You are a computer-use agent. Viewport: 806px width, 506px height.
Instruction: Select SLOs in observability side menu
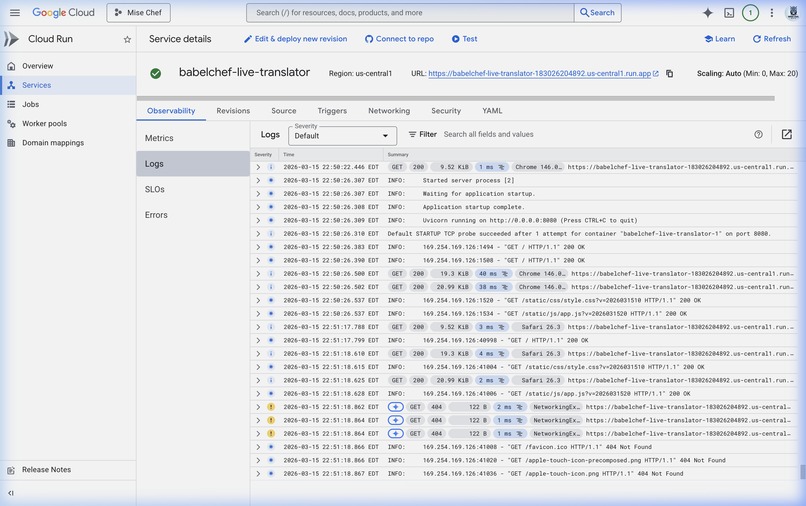193,189
